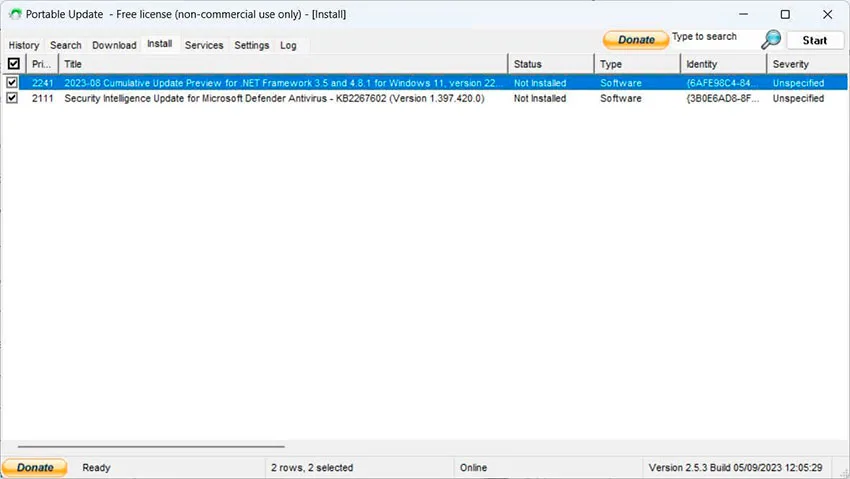Screen dimensions: 850x479
Task: Close the Portable Update window
Action: (x=827, y=14)
